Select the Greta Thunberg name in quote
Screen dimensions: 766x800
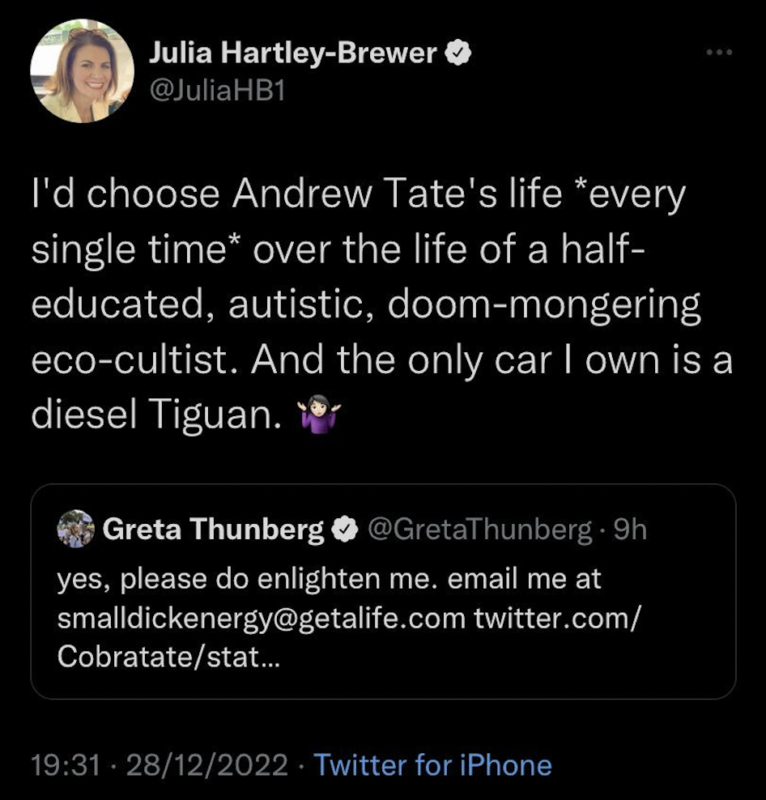pos(213,529)
